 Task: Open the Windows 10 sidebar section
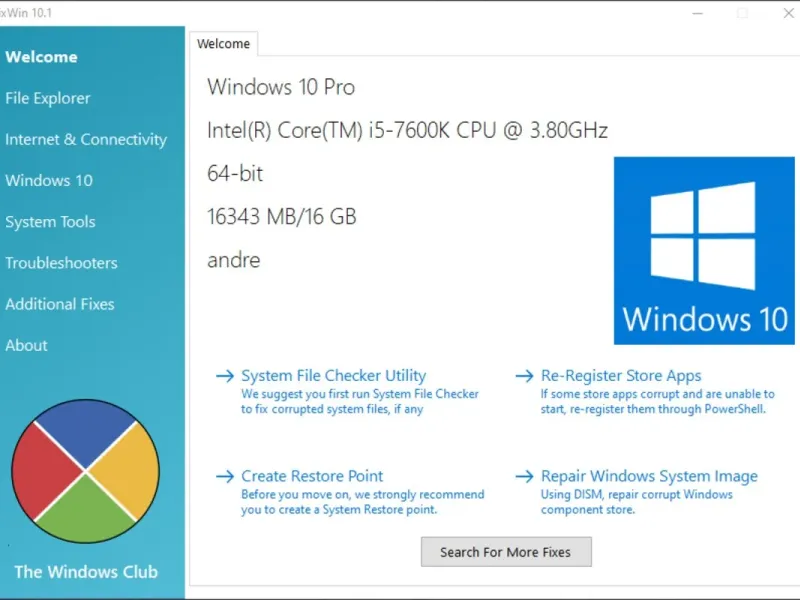click(49, 180)
